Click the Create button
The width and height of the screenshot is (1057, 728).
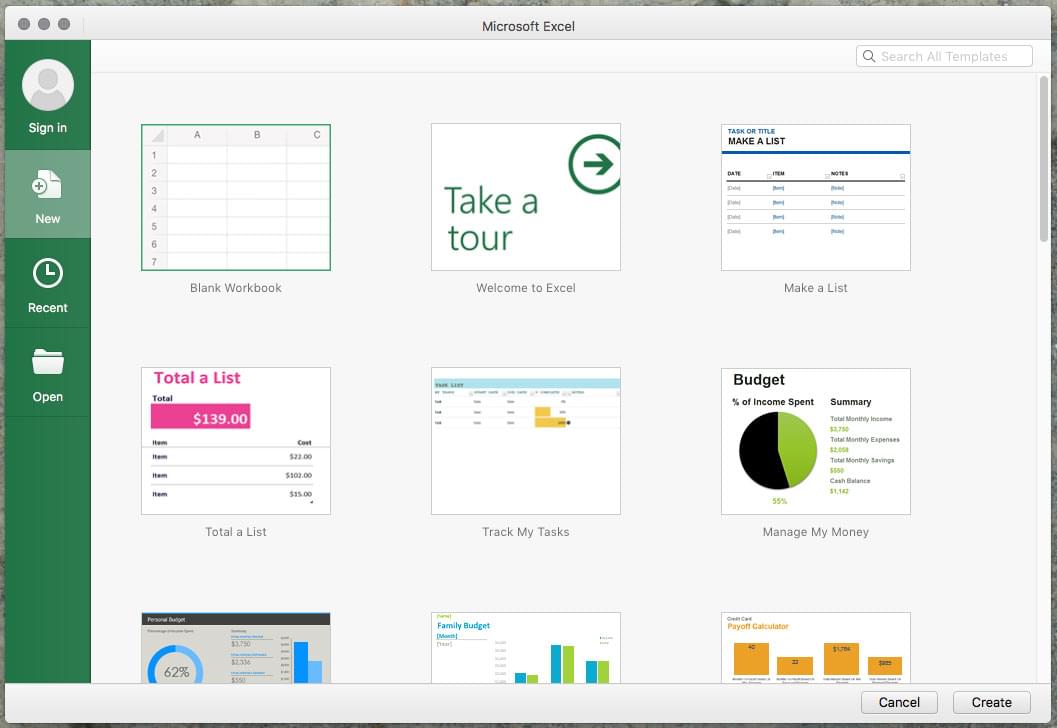coord(992,702)
